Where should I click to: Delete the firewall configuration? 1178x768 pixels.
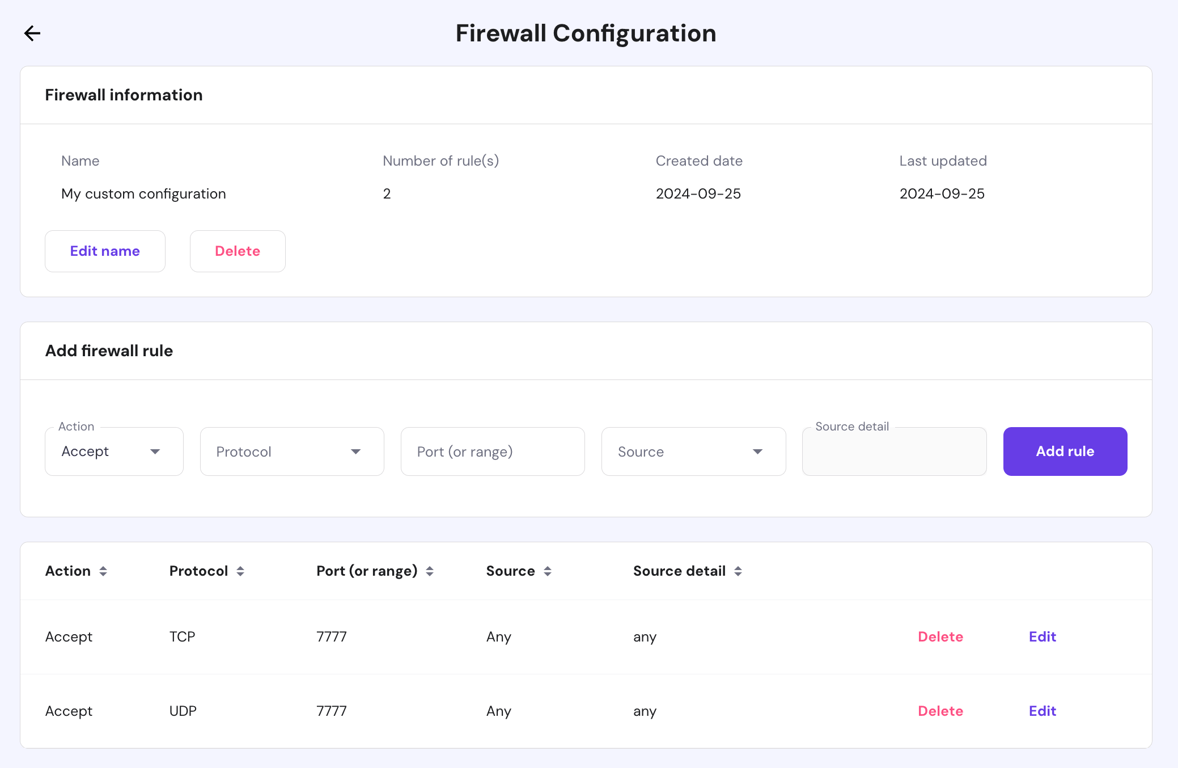237,251
